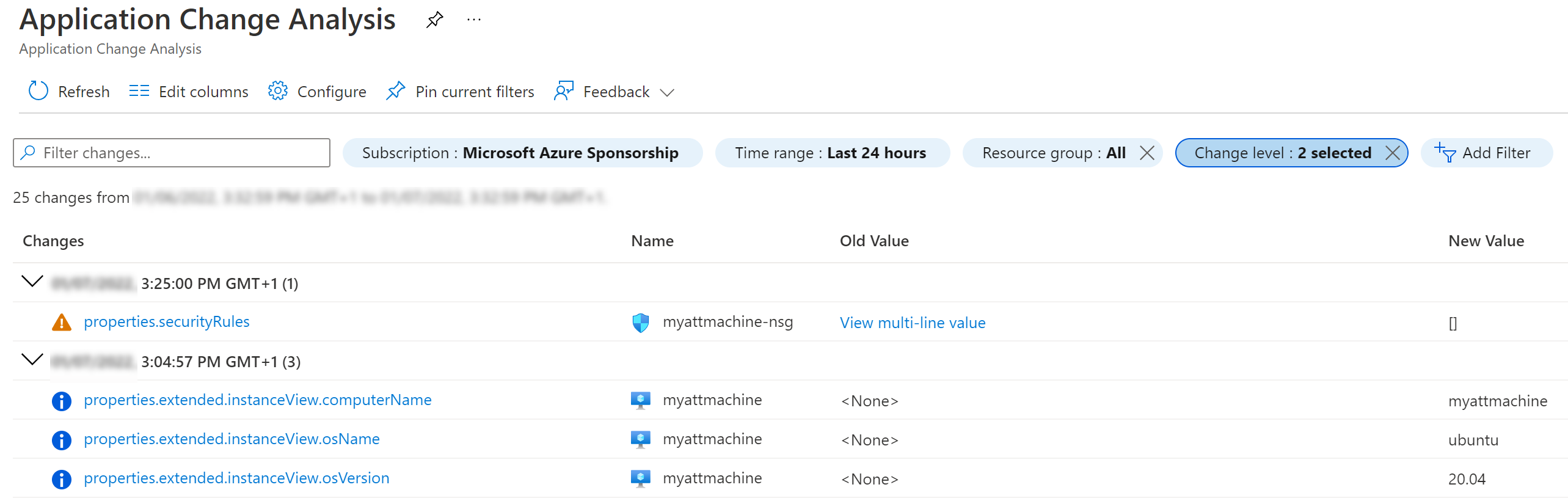Open instanceView.osName change link
The image size is (1568, 501).
pyautogui.click(x=232, y=439)
